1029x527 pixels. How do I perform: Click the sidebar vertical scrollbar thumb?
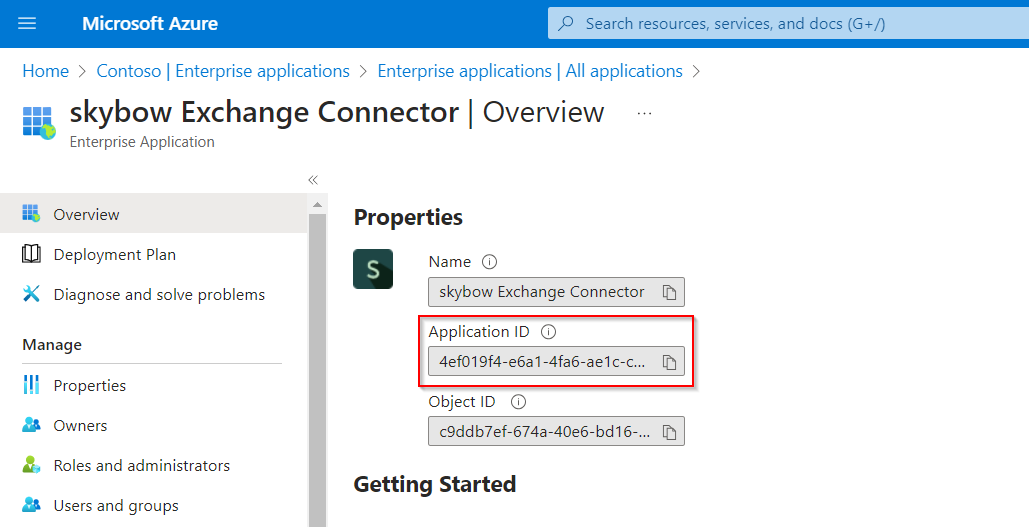point(318,370)
